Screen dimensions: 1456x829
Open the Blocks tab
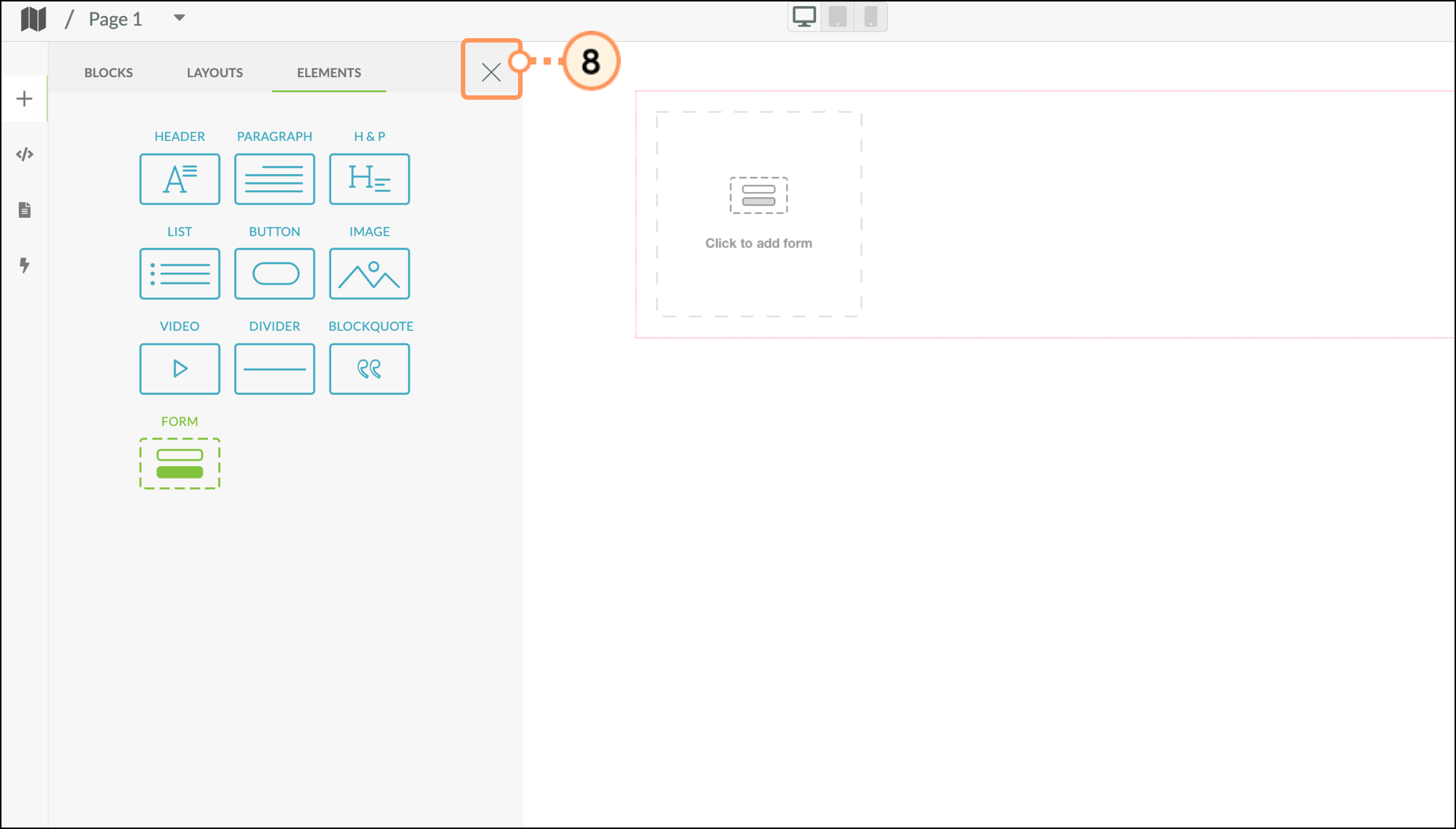109,73
